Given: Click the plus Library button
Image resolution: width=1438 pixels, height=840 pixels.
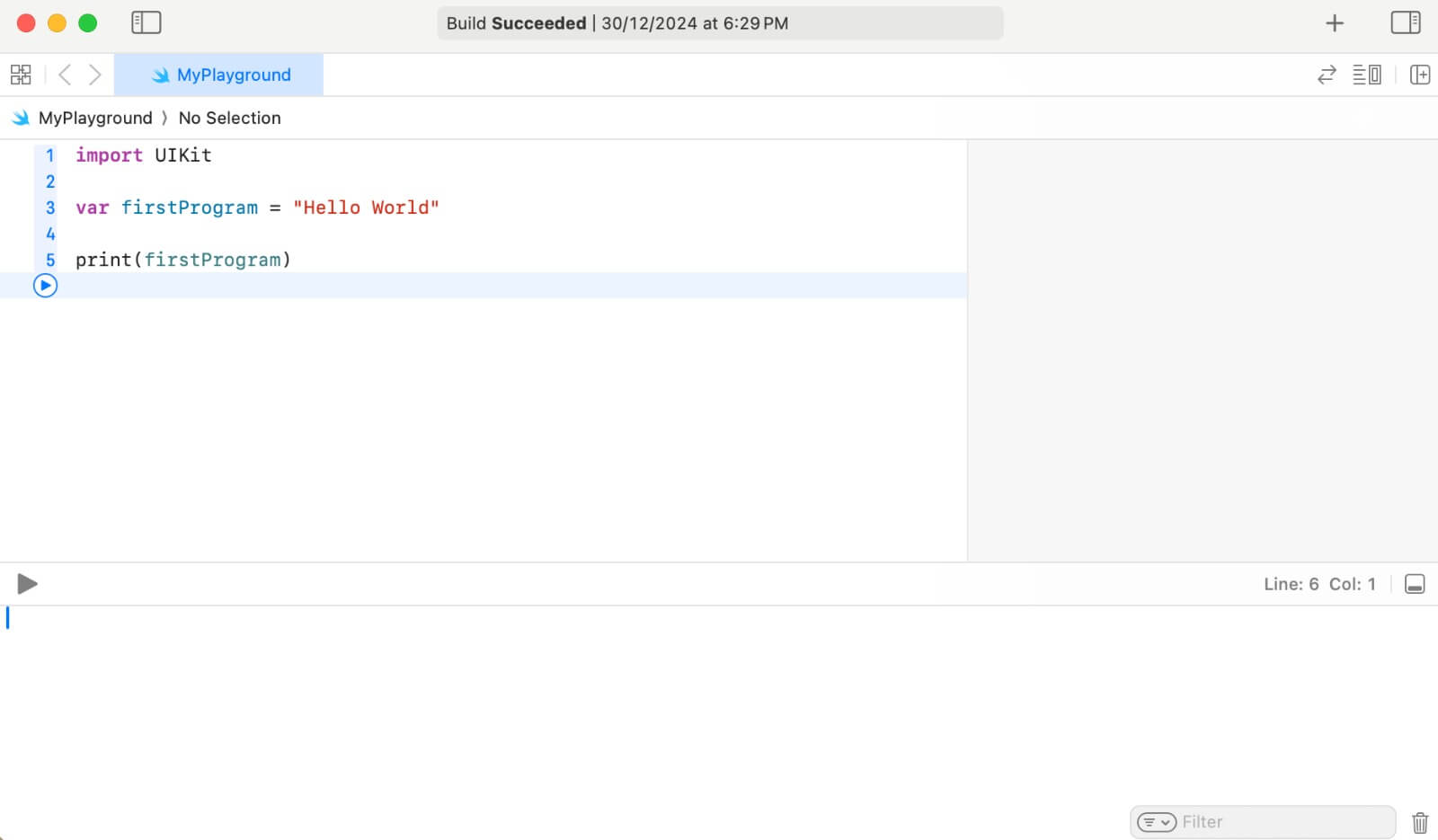Looking at the screenshot, I should [x=1335, y=23].
